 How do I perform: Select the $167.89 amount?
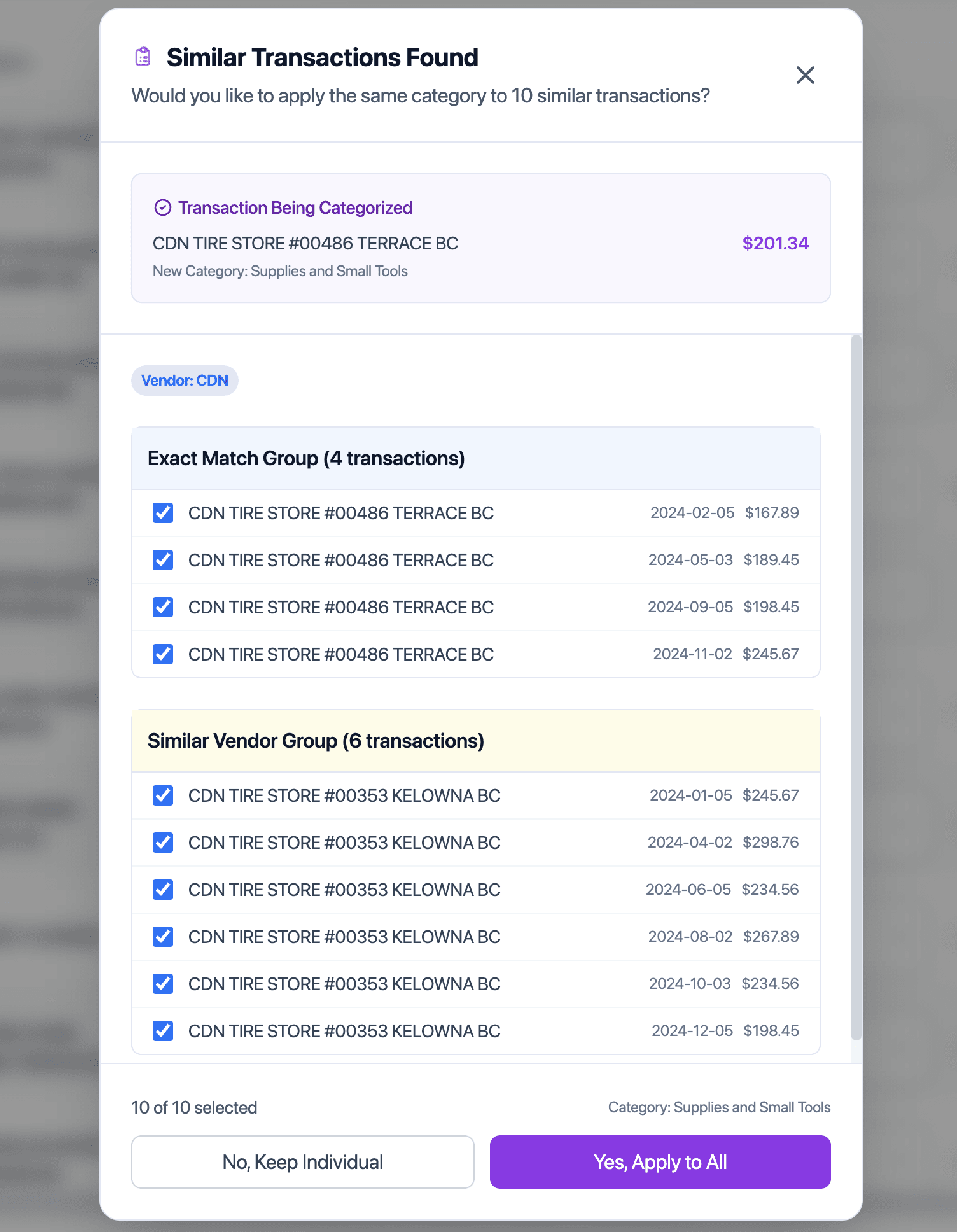click(772, 513)
